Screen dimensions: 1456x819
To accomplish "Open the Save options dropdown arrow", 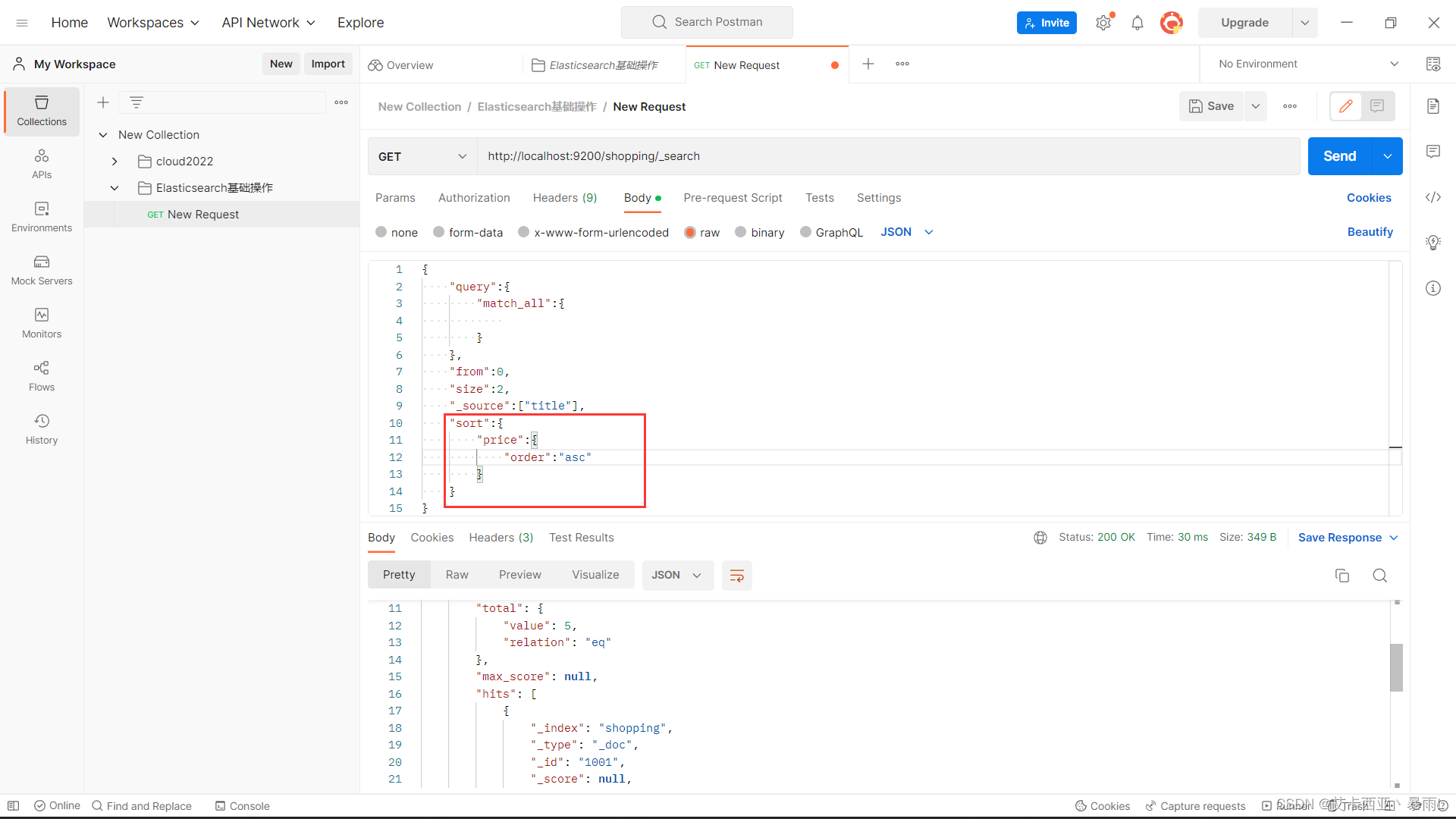I will coord(1256,106).
